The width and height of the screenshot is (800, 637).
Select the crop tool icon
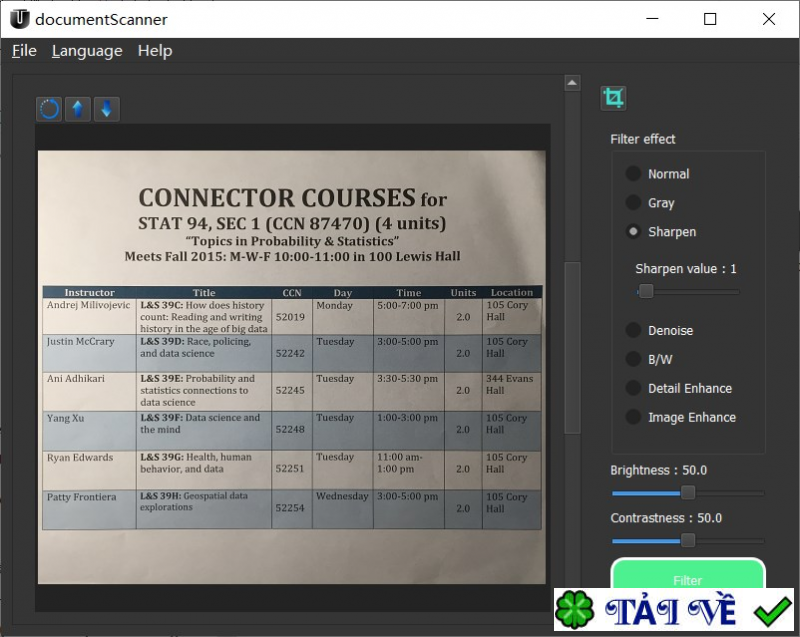(613, 98)
